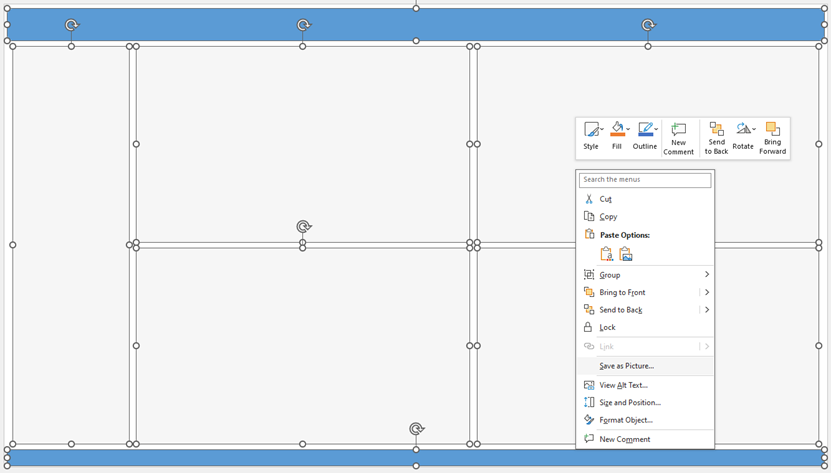Paste using destination theme icon
This screenshot has height=473, width=831.
tap(607, 255)
